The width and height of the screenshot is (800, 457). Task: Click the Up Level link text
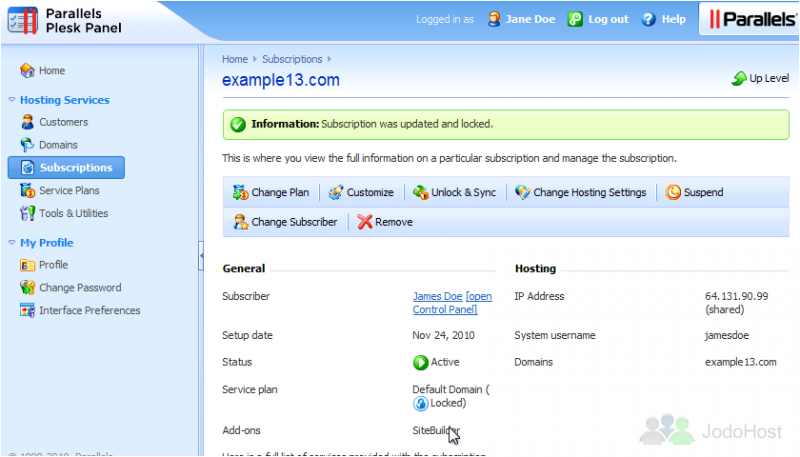[769, 79]
